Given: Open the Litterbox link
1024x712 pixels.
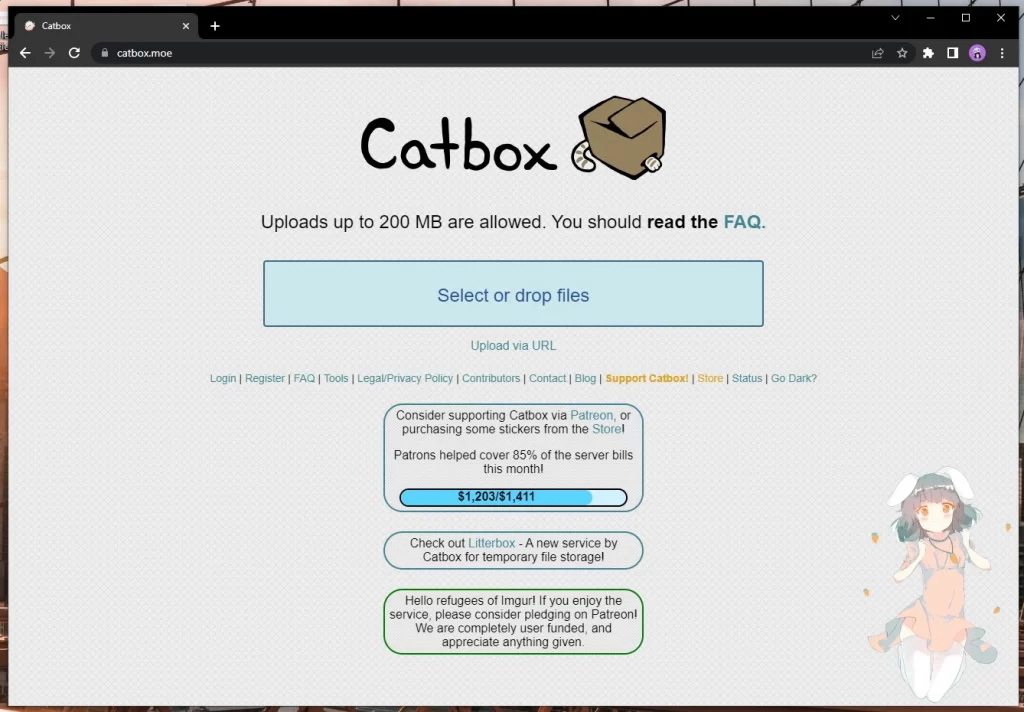Looking at the screenshot, I should (492, 543).
